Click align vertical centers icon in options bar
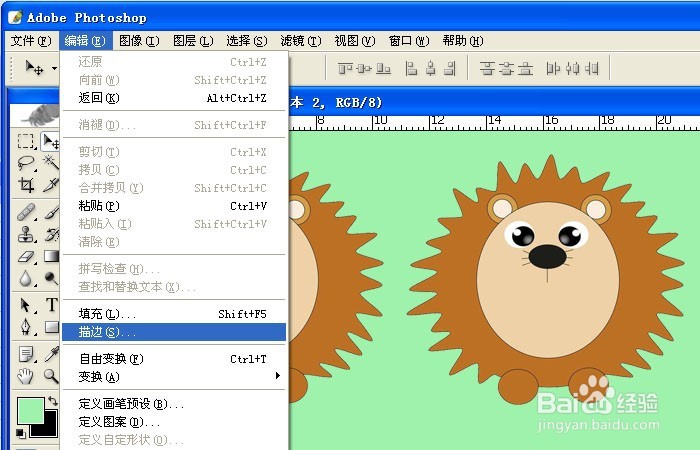Image resolution: width=700 pixels, height=450 pixels. point(364,69)
